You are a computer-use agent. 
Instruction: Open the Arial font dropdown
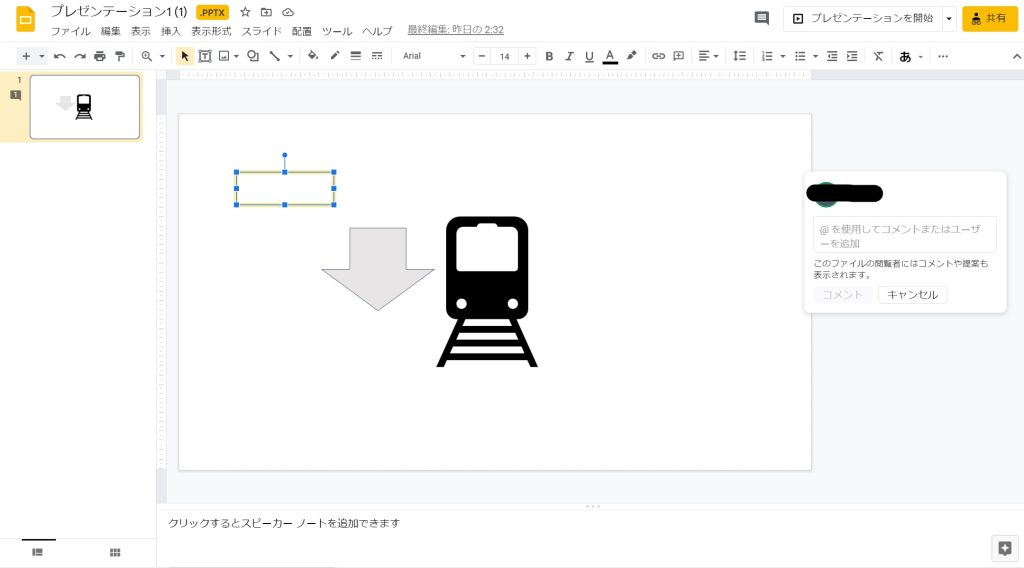pyautogui.click(x=434, y=56)
